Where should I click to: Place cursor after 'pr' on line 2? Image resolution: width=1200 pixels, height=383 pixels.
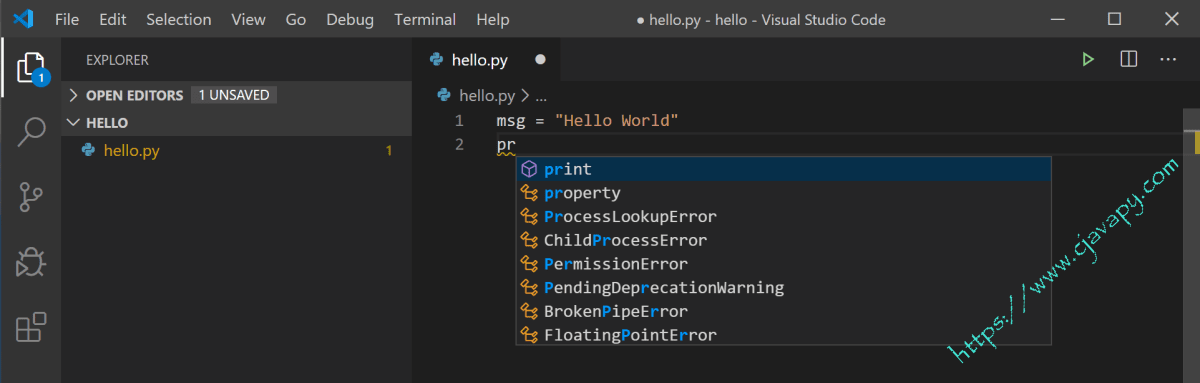tap(516, 145)
